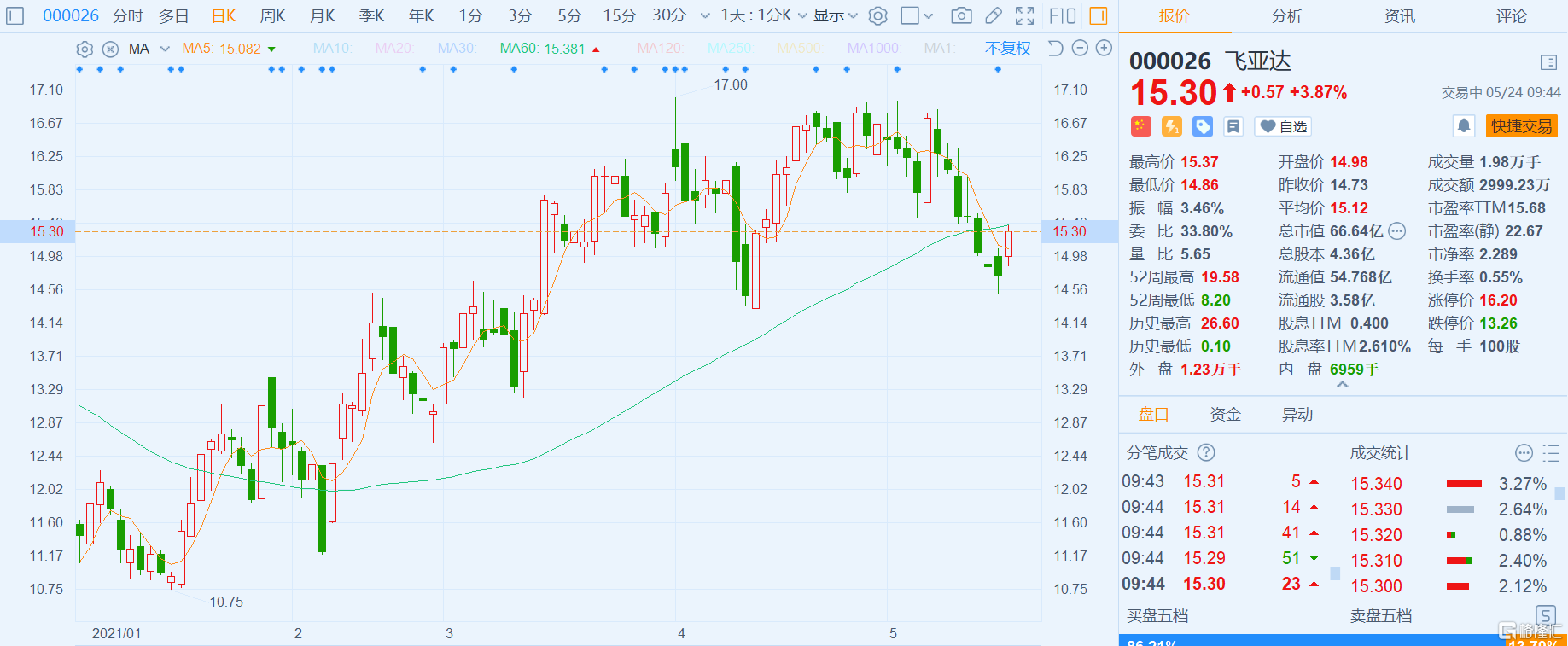Toggle MA120 line visibility
This screenshot has width=1568, height=646.
pos(660,49)
